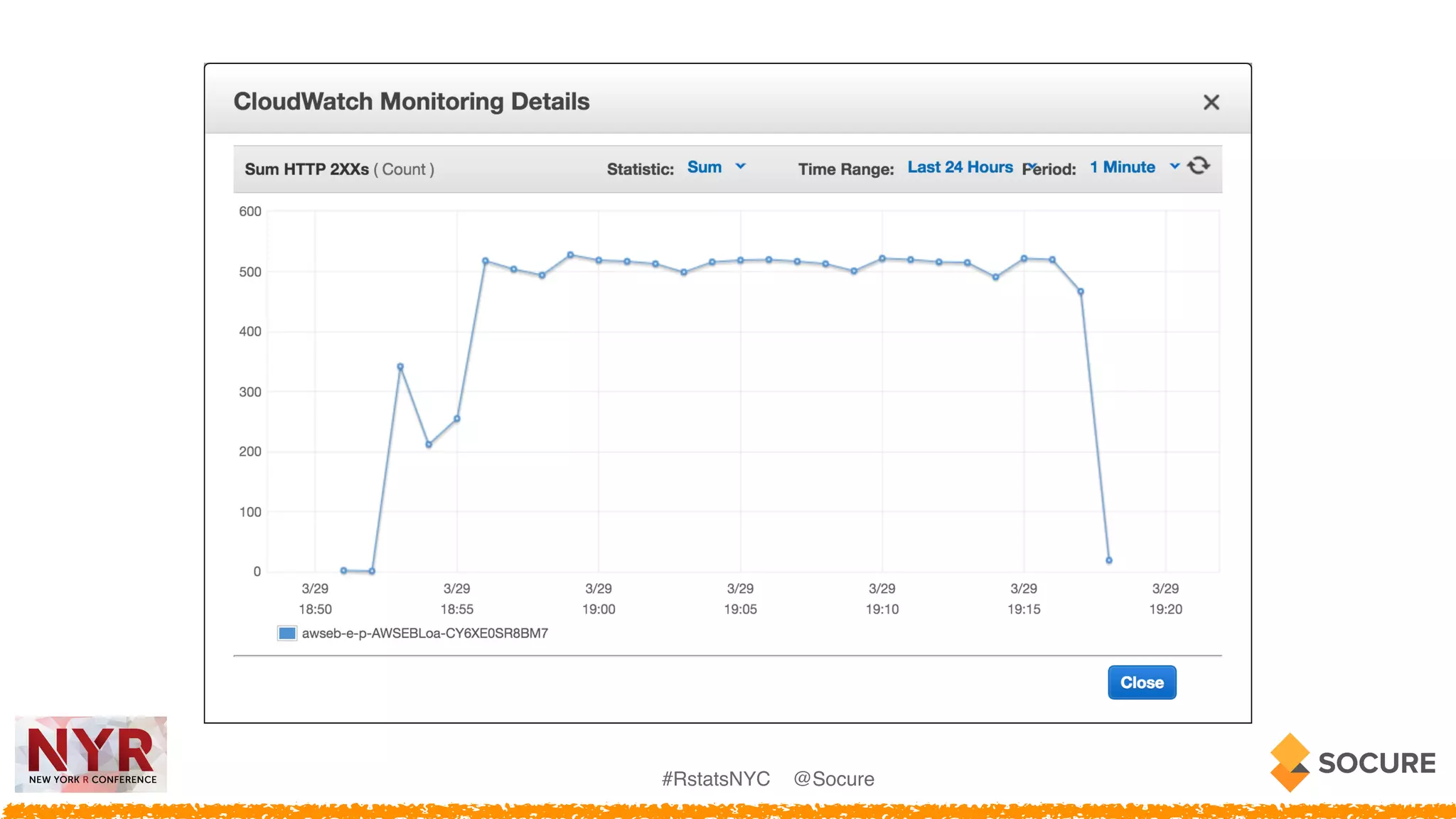Screen dimensions: 1456x819
Task: Click the Sum statistic text
Action: 704,167
